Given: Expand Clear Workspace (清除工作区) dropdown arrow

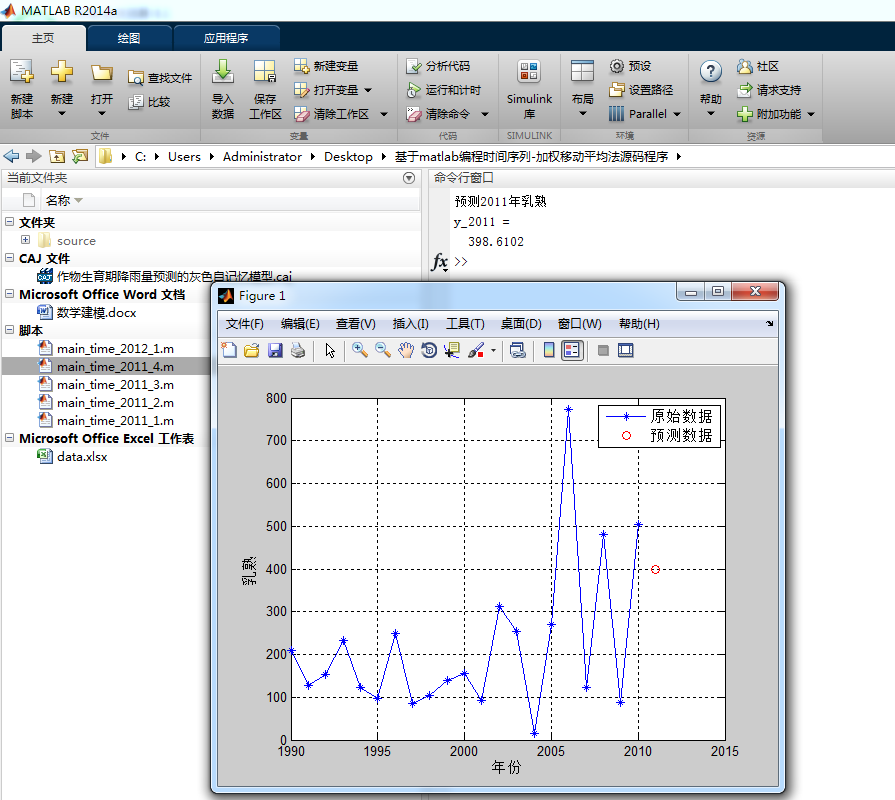Looking at the screenshot, I should 384,114.
